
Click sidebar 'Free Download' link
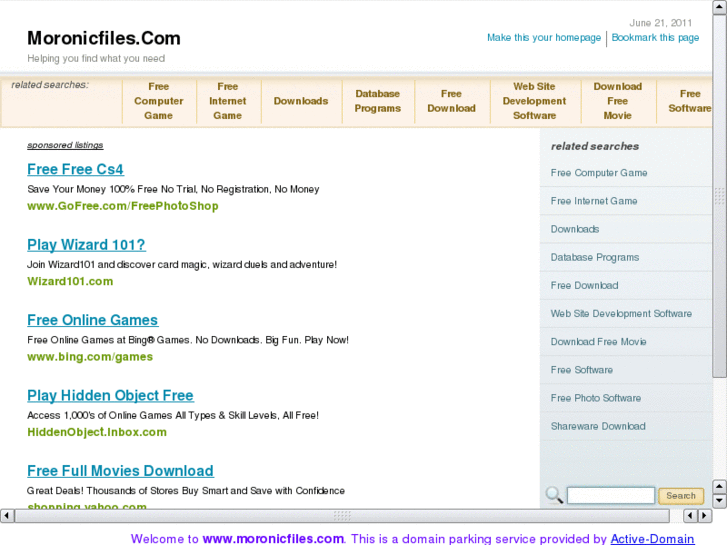[x=584, y=286]
